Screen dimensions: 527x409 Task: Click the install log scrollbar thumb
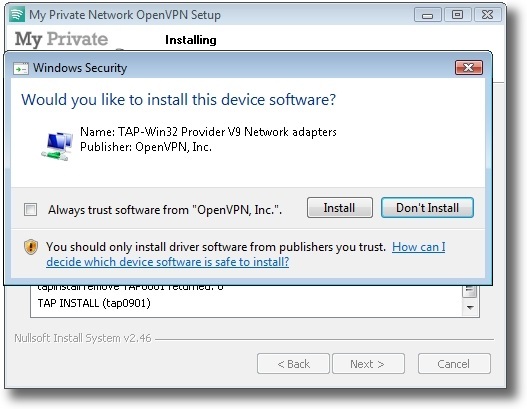coord(470,291)
